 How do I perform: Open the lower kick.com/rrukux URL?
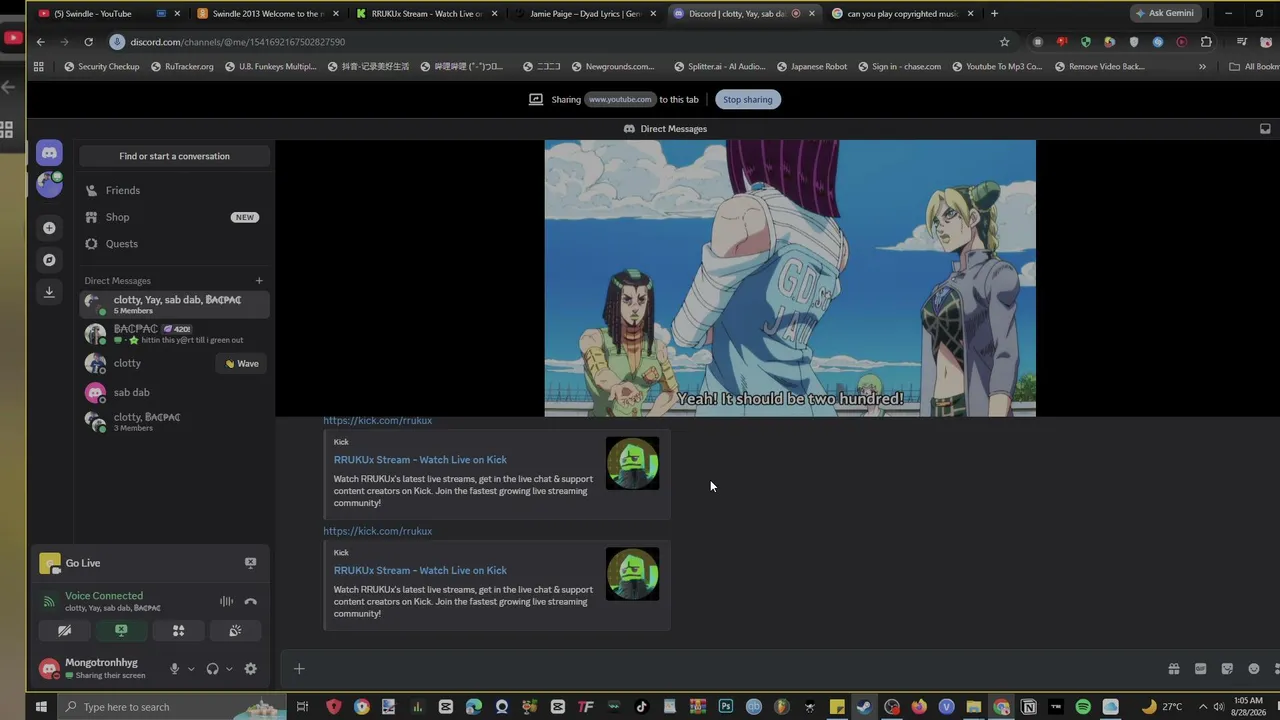point(378,531)
